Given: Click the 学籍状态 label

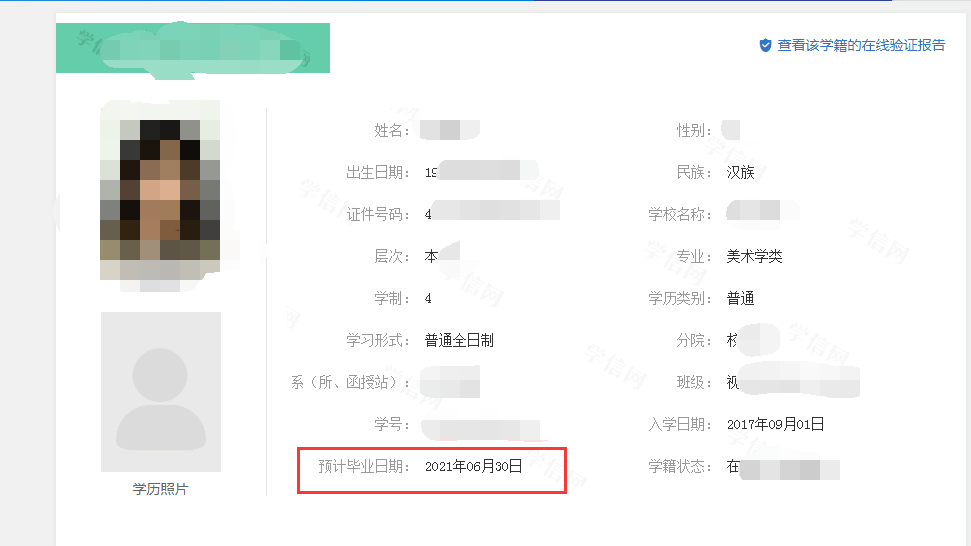Looking at the screenshot, I should pyautogui.click(x=680, y=466).
